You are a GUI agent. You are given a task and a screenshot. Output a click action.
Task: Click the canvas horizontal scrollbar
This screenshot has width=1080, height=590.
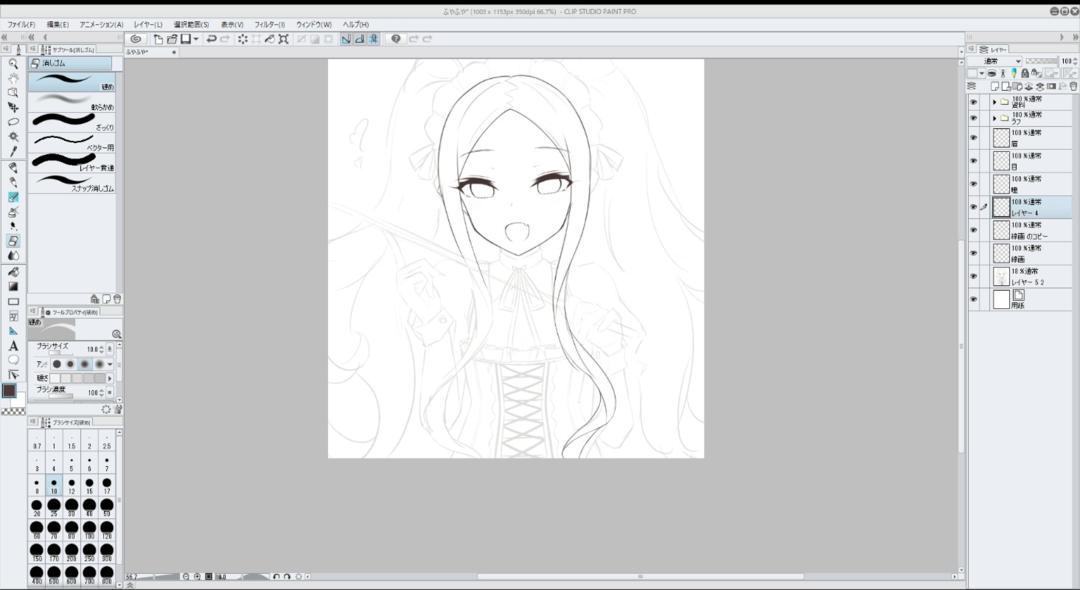click(x=640, y=576)
